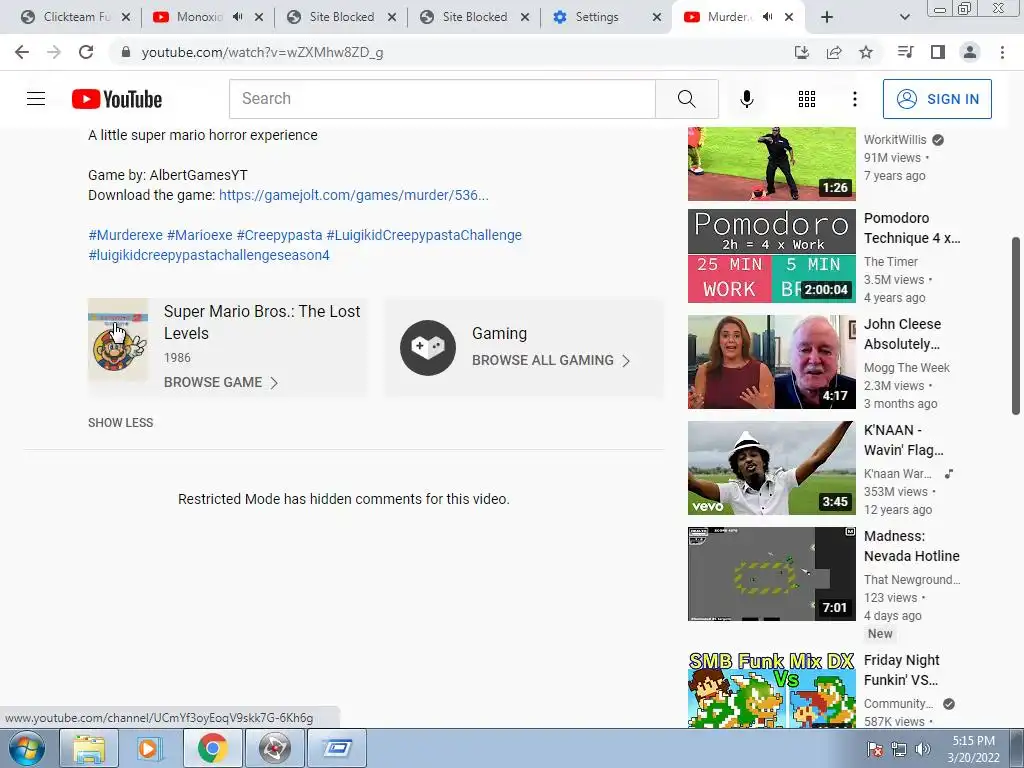Click the network icon in system tray
The width and height of the screenshot is (1024, 768).
point(899,750)
